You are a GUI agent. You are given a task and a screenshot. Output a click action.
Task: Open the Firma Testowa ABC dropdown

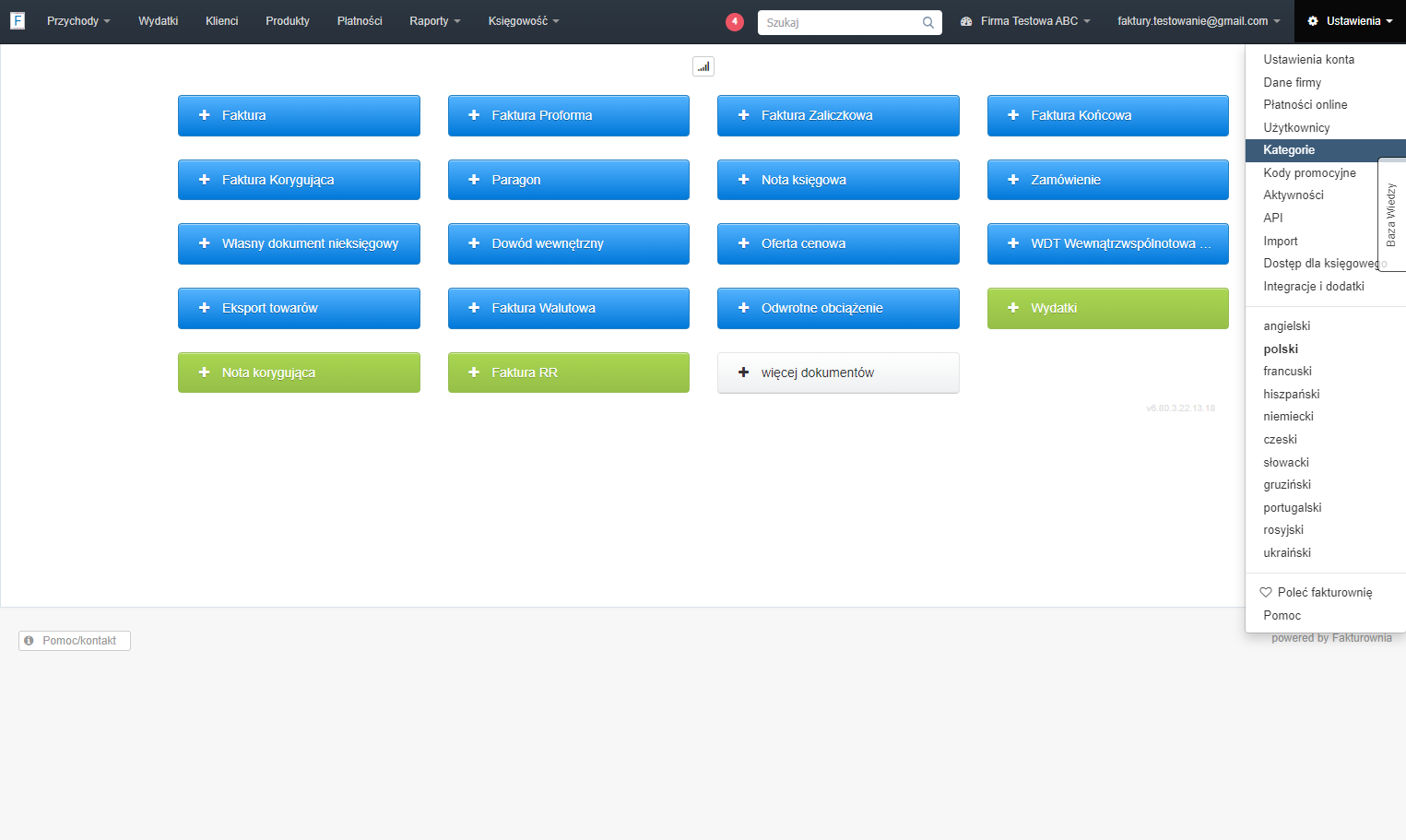[1025, 21]
